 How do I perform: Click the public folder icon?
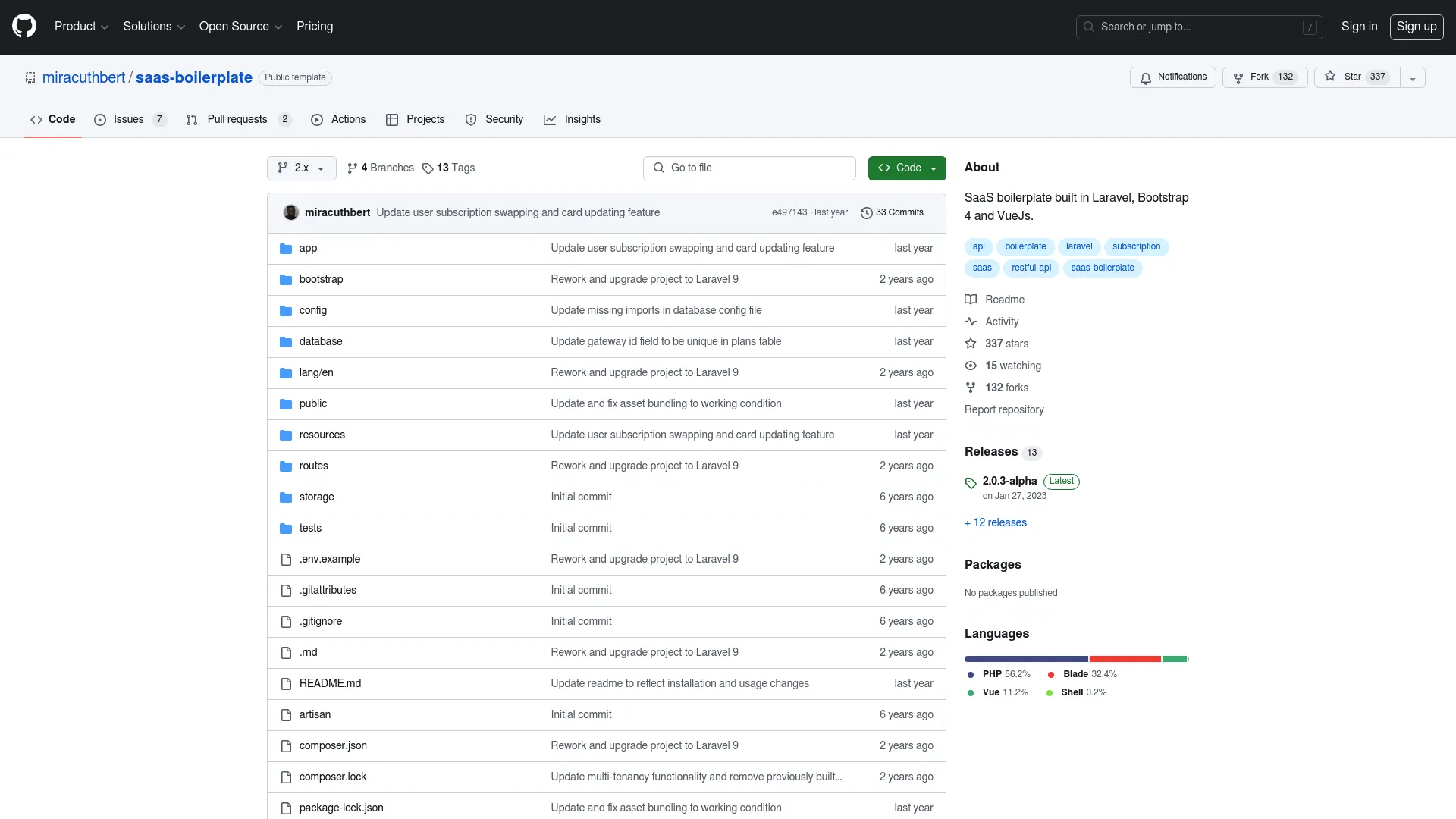(286, 404)
